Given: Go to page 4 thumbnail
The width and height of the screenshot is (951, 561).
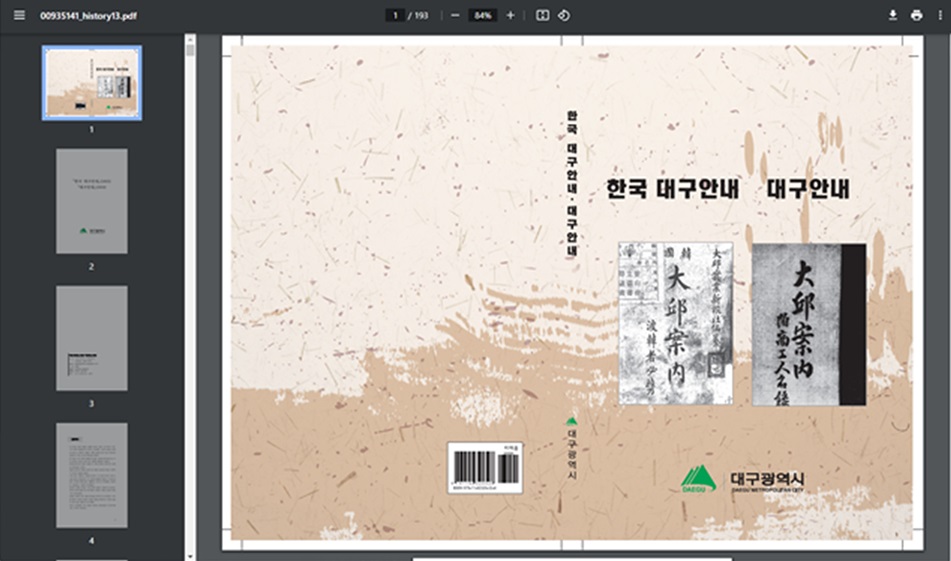Looking at the screenshot, I should (91, 476).
